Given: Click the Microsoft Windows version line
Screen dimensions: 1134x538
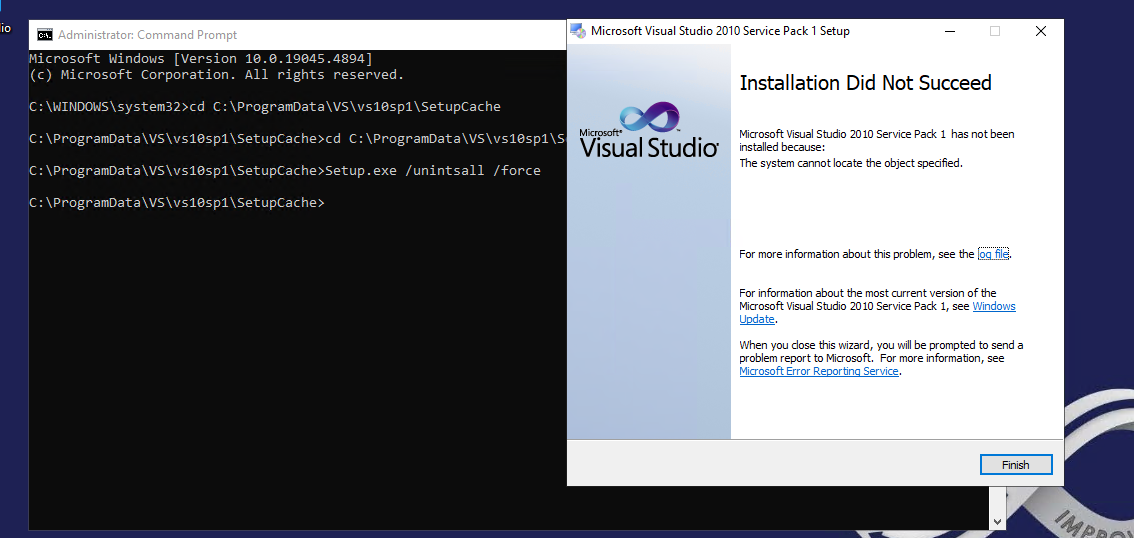Looking at the screenshot, I should click(201, 58).
